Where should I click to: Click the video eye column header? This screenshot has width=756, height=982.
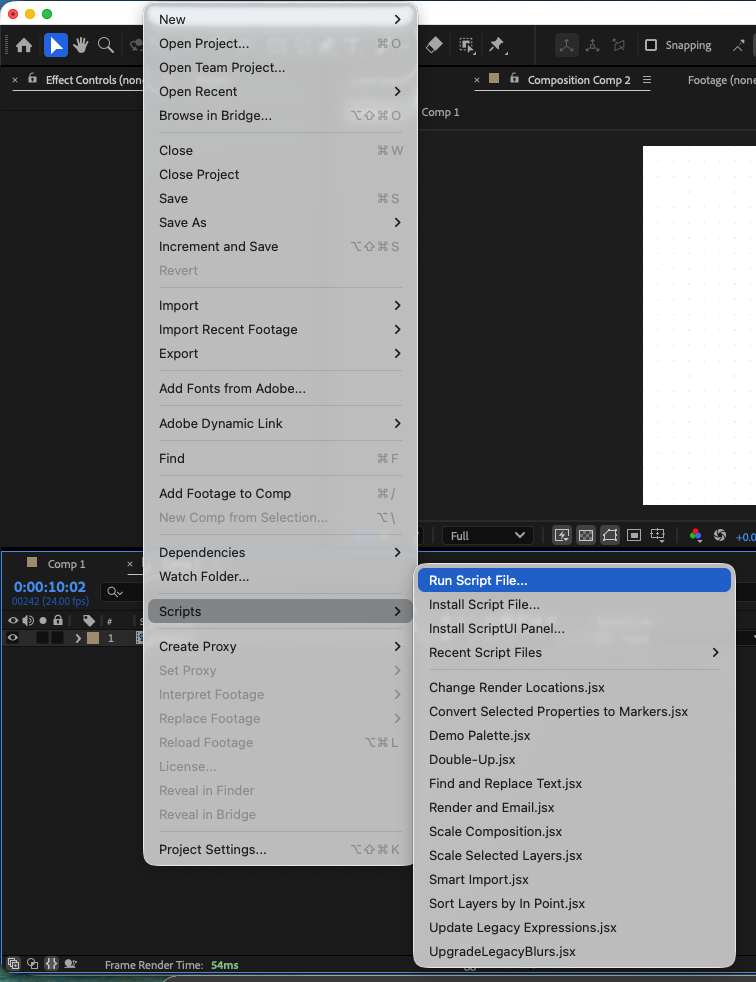click(13, 621)
